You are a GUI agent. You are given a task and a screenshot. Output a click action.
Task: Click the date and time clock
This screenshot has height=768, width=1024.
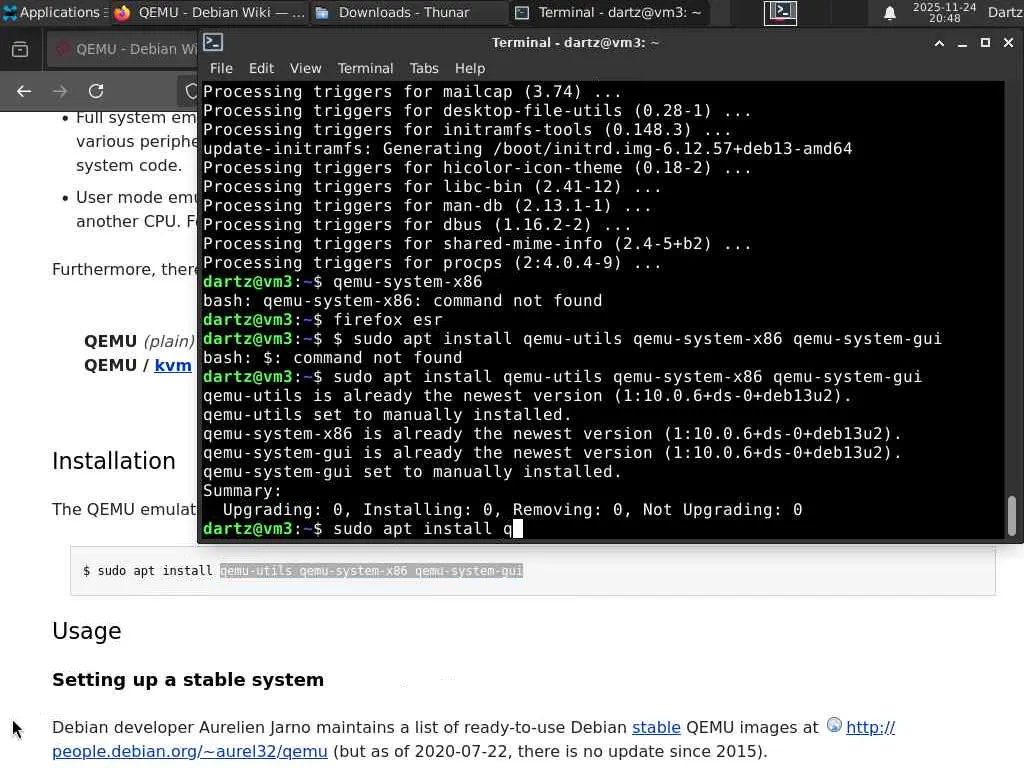(944, 12)
